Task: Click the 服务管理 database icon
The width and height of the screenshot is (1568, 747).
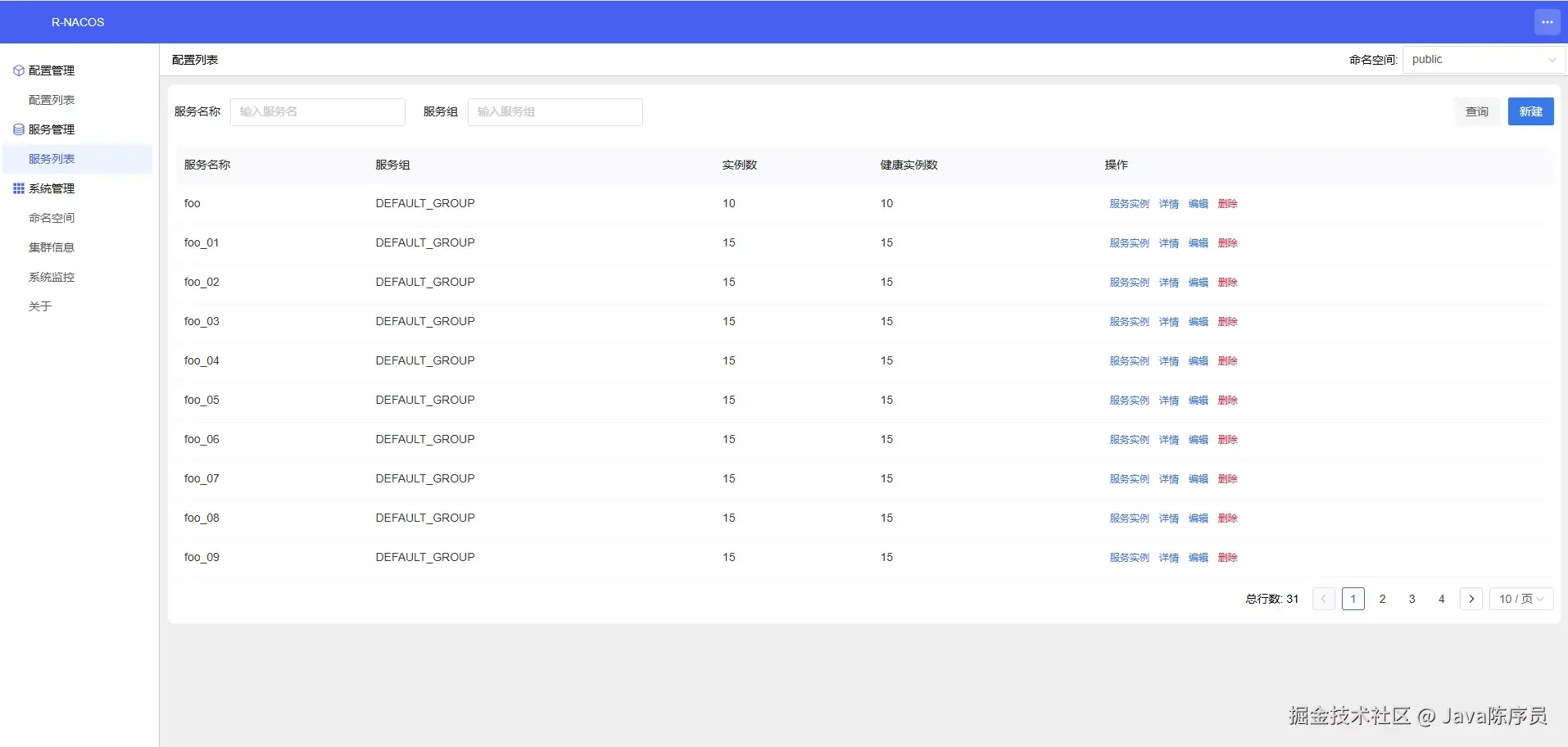Action: (19, 129)
